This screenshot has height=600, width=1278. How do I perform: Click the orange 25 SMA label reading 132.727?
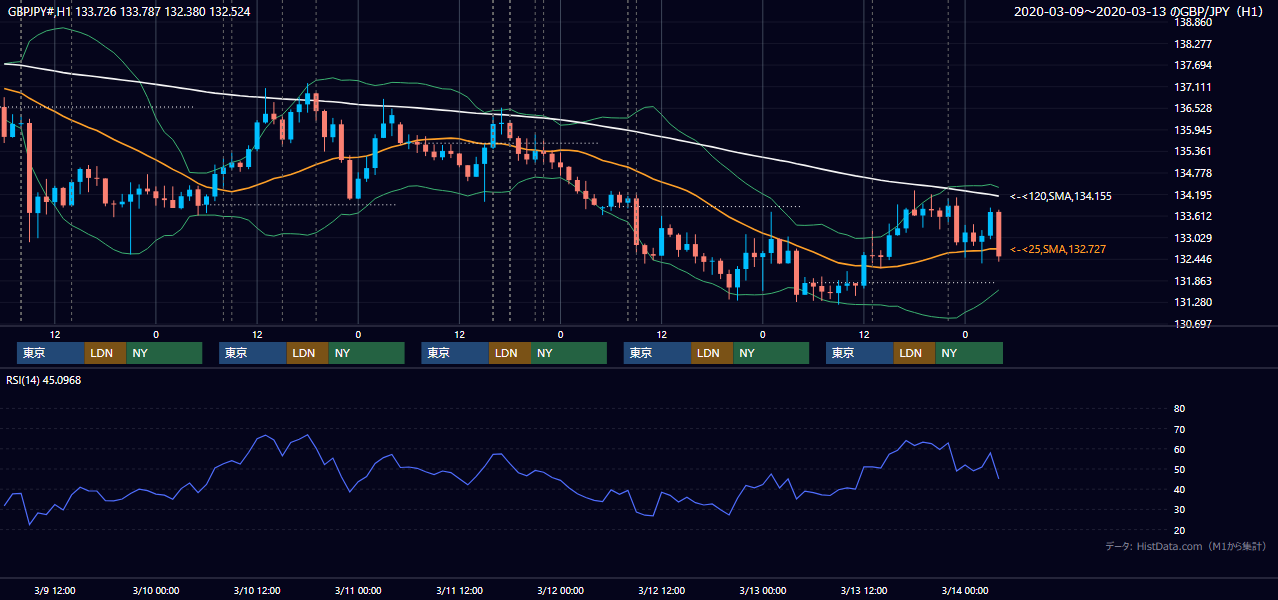tap(1058, 249)
